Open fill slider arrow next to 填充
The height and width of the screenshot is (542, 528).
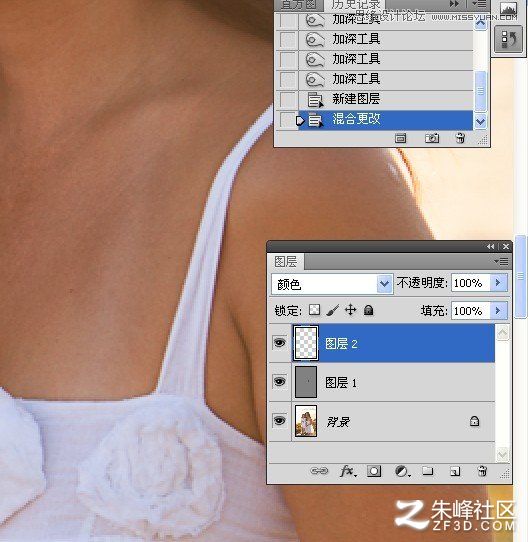498,310
